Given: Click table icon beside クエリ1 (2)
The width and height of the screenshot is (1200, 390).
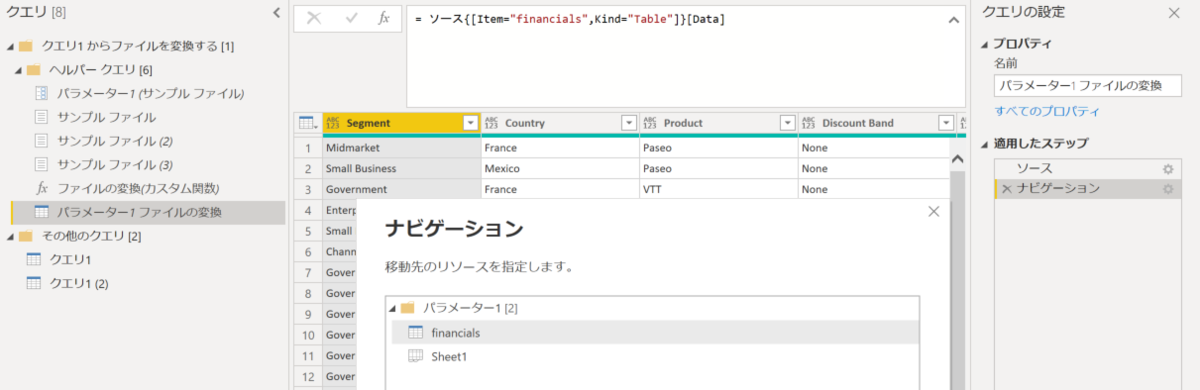Looking at the screenshot, I should point(33,283).
